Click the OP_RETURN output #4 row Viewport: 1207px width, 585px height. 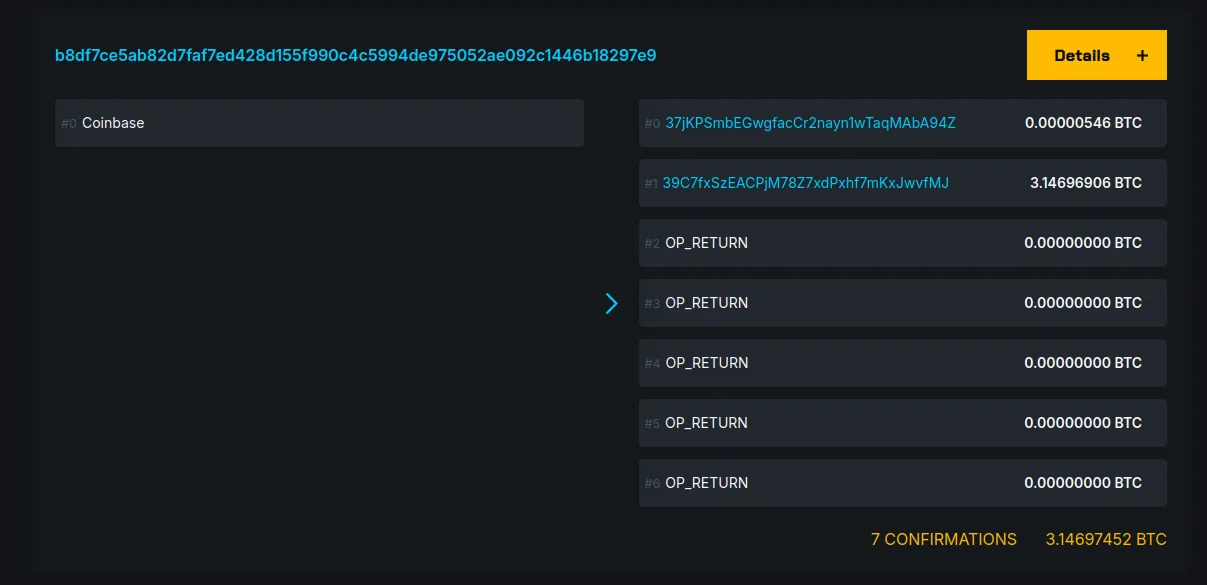click(900, 362)
